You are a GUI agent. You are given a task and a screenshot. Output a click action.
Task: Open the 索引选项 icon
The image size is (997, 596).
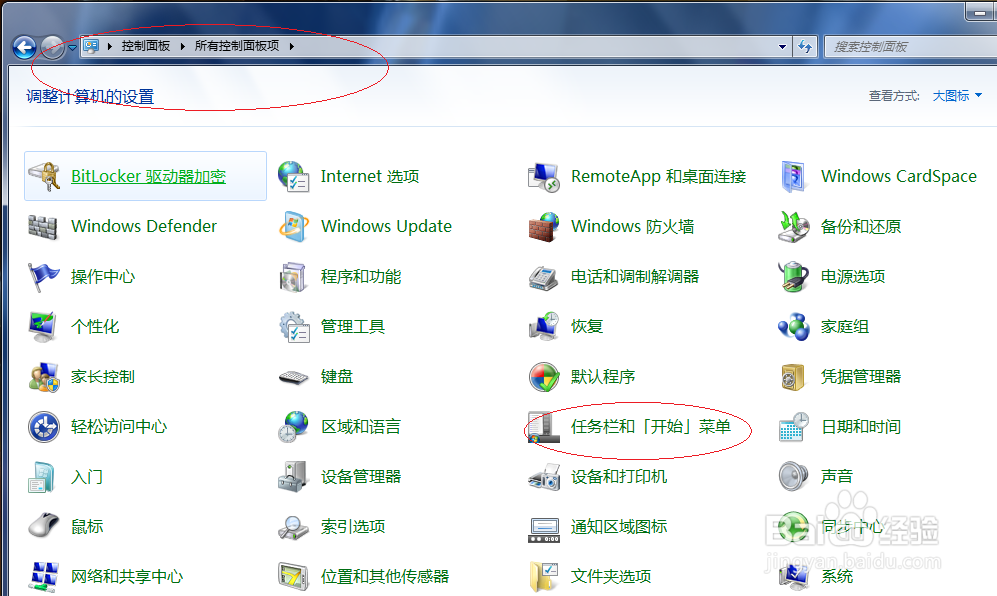[x=294, y=527]
